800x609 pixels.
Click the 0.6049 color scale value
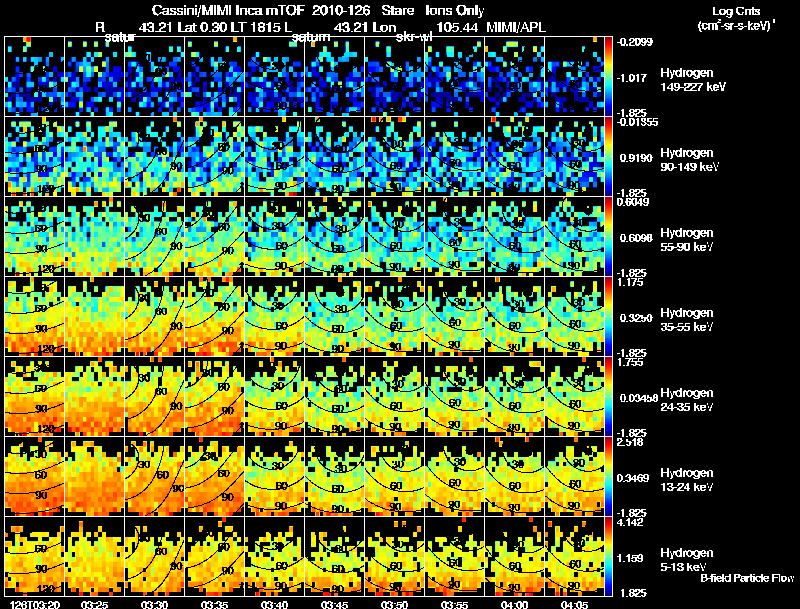click(x=633, y=202)
